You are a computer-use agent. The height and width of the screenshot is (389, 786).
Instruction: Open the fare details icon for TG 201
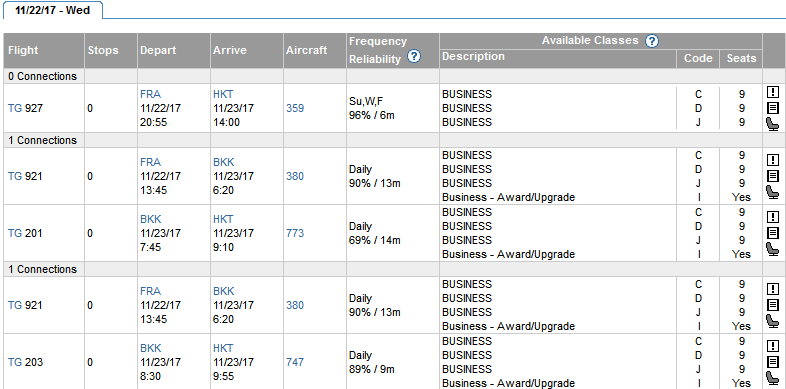point(773,233)
